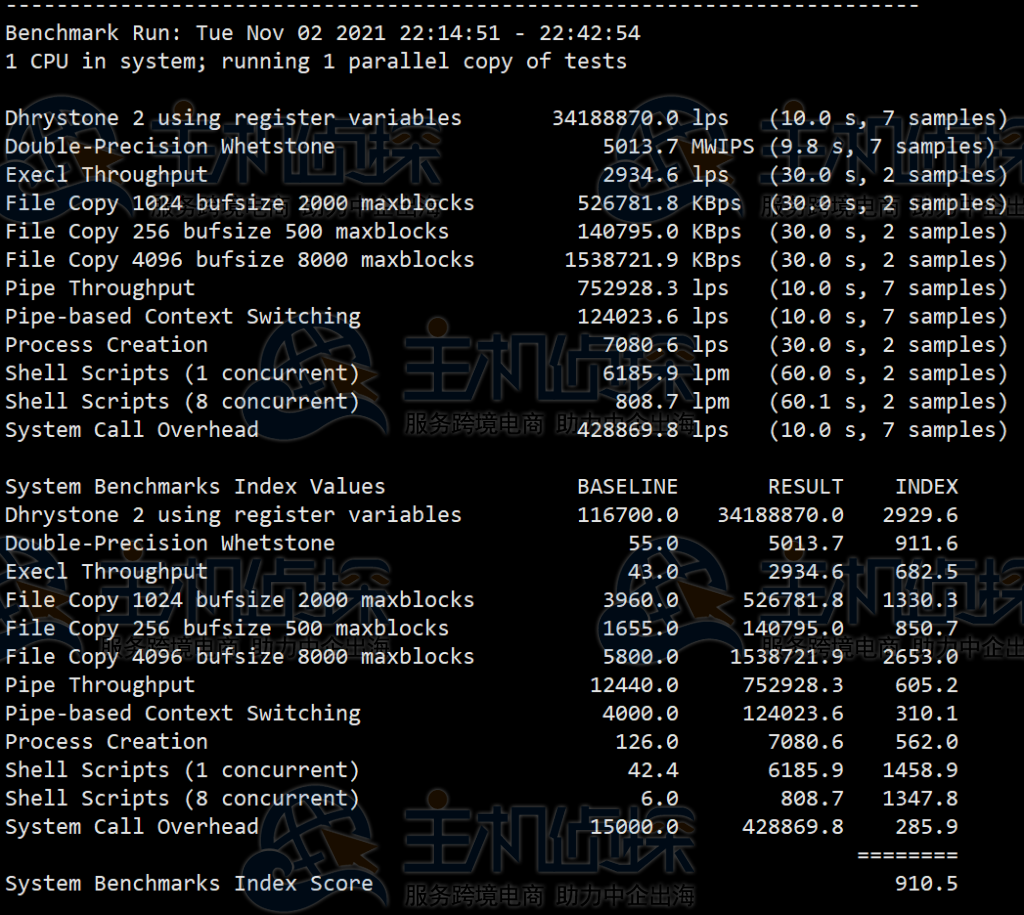Screen dimensions: 1024x915
Task: Click 'System Benchmarks Index Values' heading
Action: (x=195, y=487)
